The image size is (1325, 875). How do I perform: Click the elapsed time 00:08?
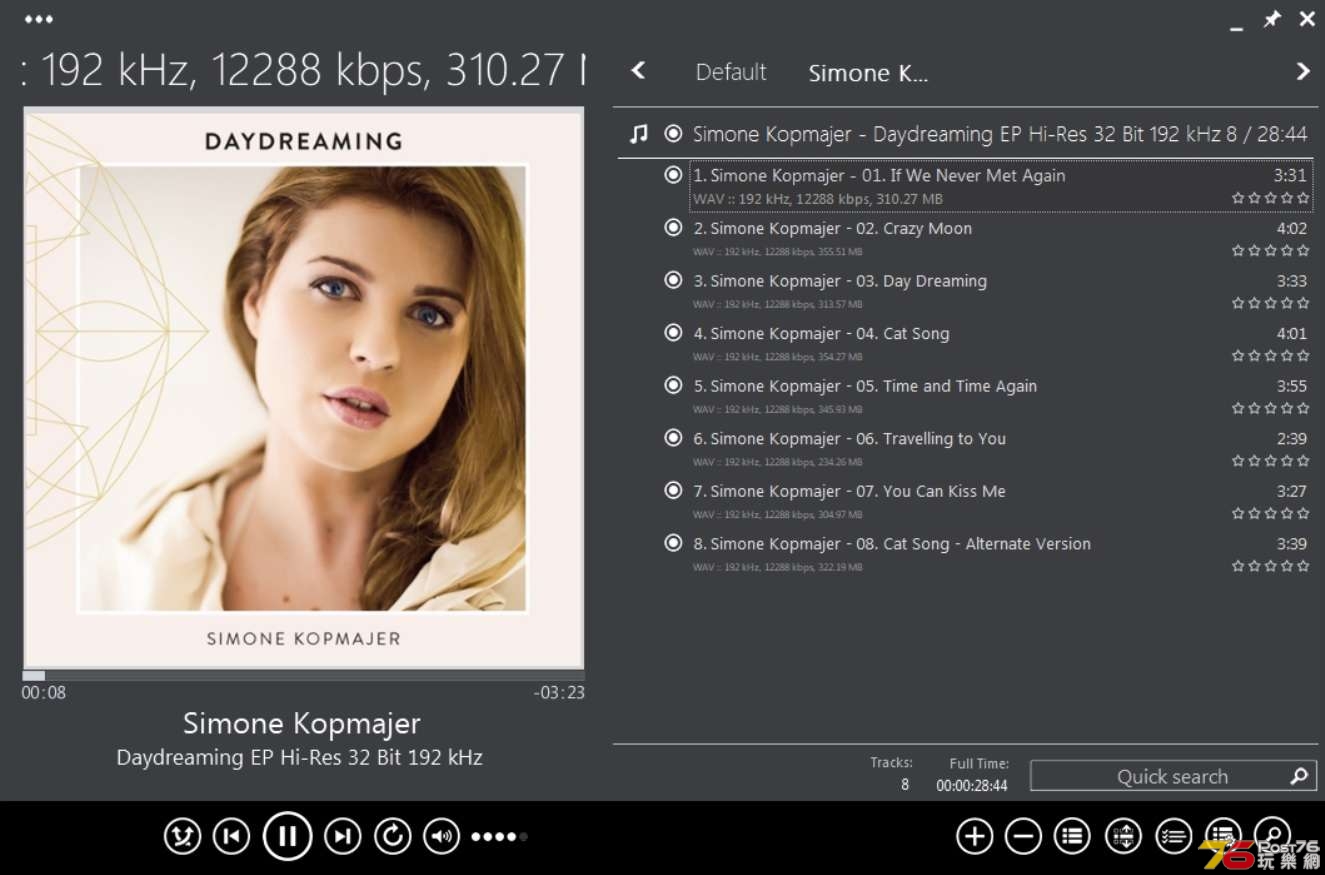tap(44, 692)
